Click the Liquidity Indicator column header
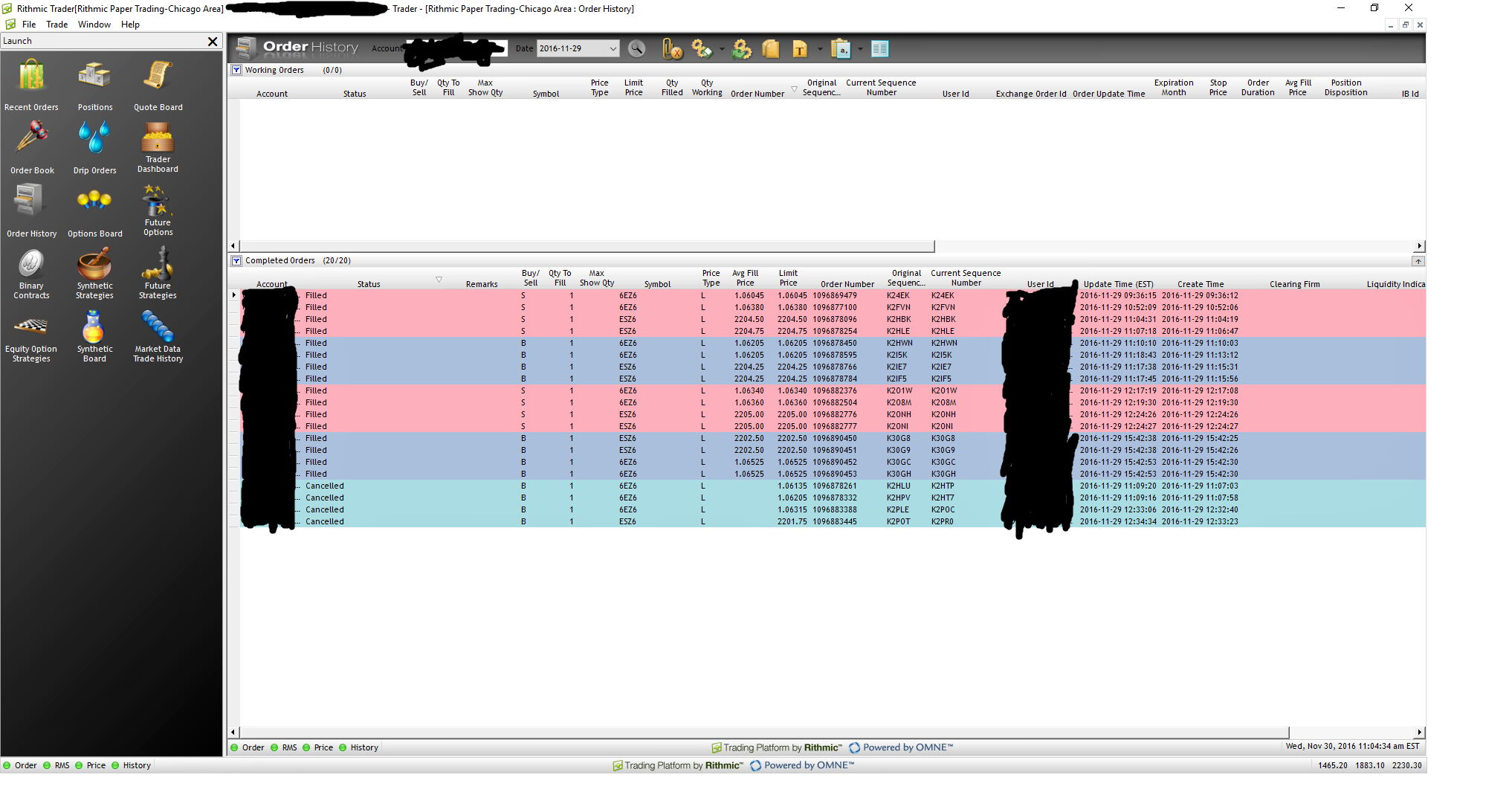Viewport: 1512px width, 795px height. coord(1395,284)
